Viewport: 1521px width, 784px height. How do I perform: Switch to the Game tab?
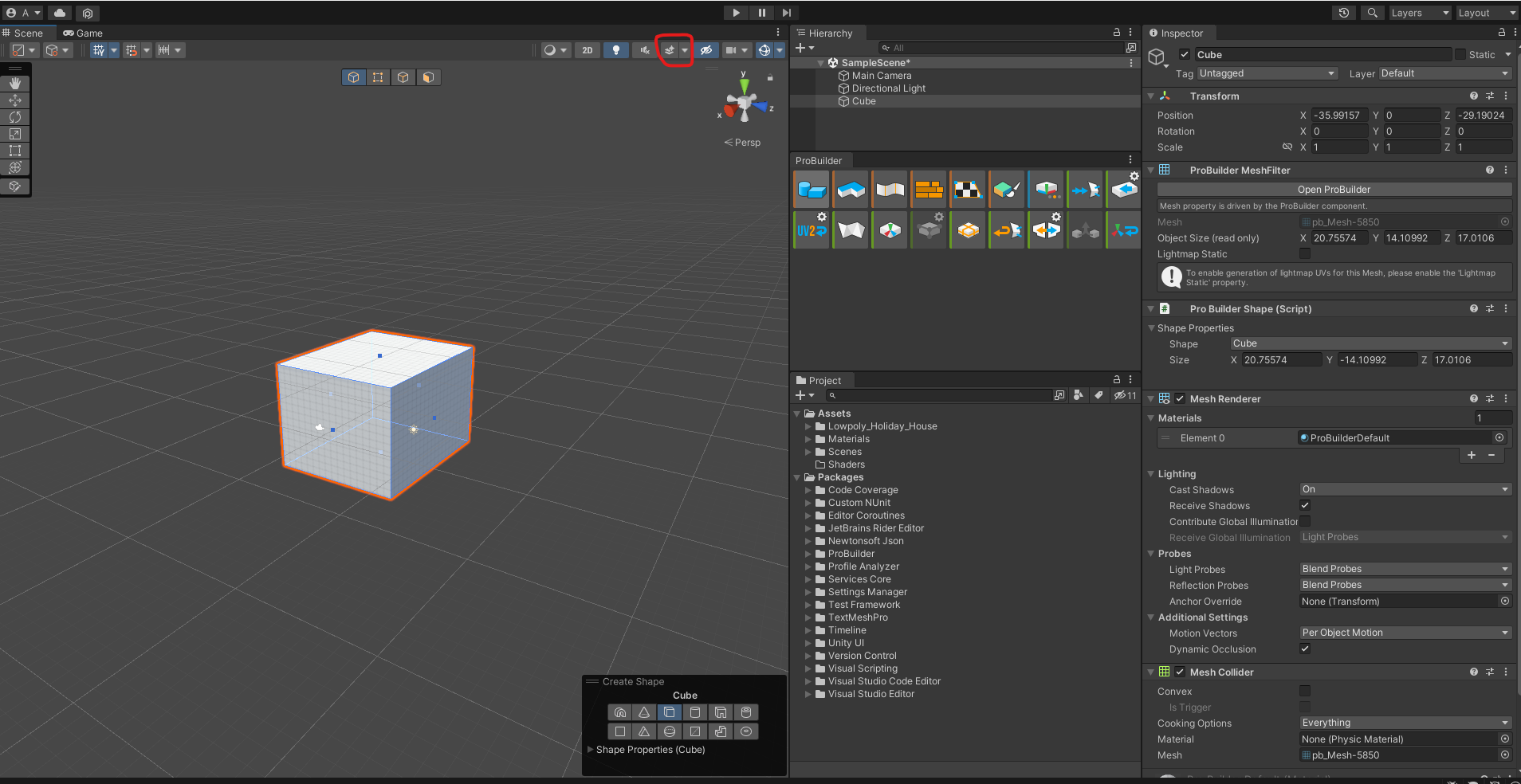click(x=83, y=33)
